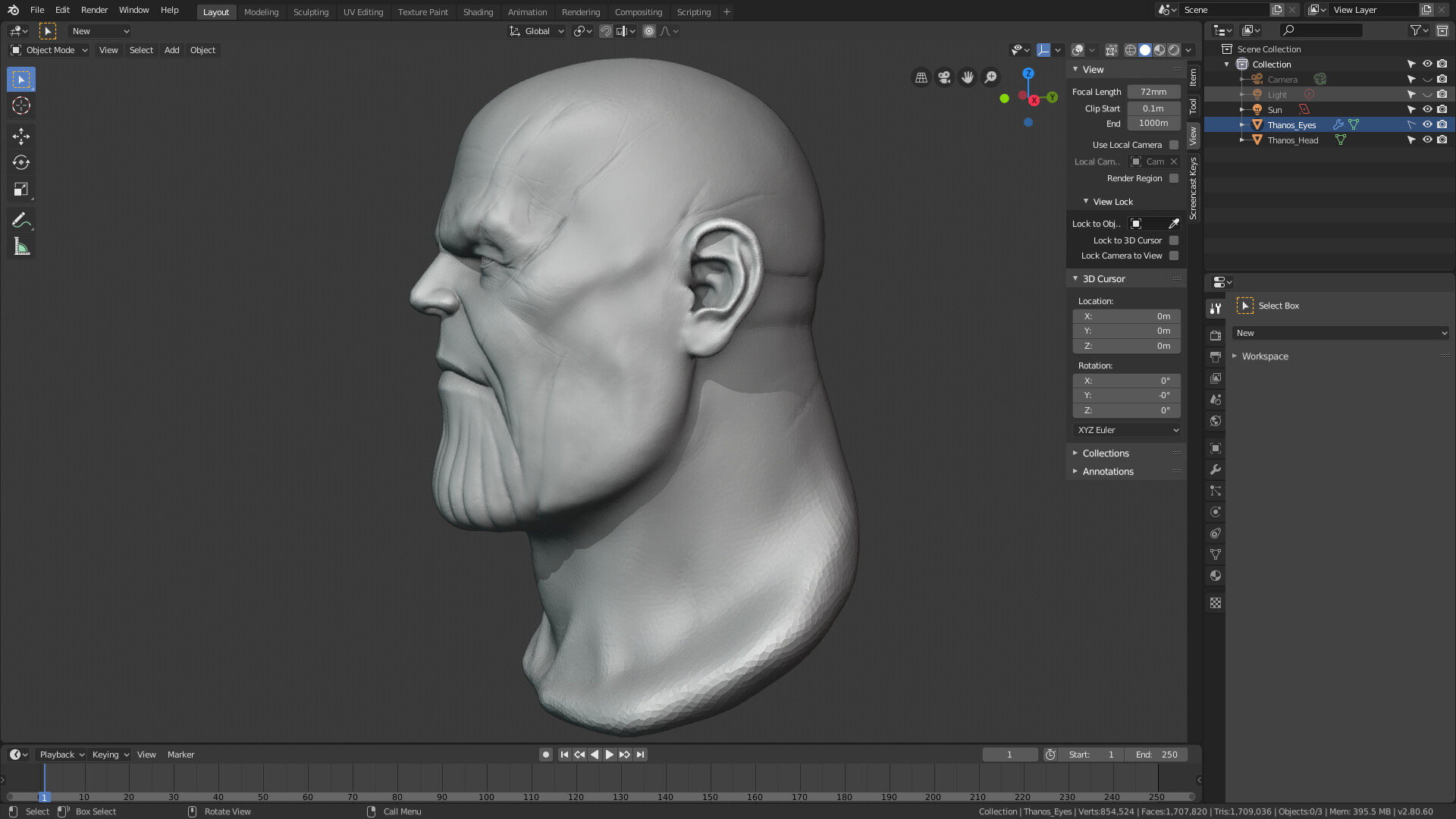The width and height of the screenshot is (1456, 819).
Task: Toggle X-ray display icon
Action: click(1111, 50)
